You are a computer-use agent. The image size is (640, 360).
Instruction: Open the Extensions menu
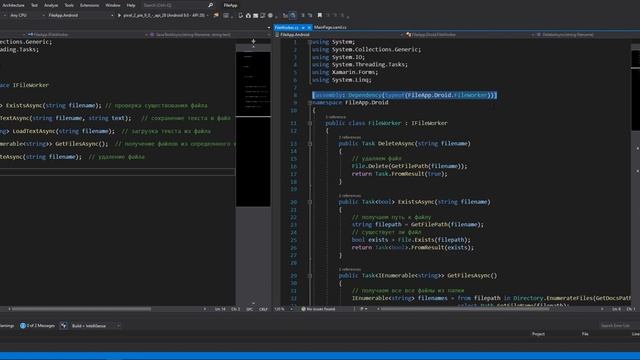(89, 5)
